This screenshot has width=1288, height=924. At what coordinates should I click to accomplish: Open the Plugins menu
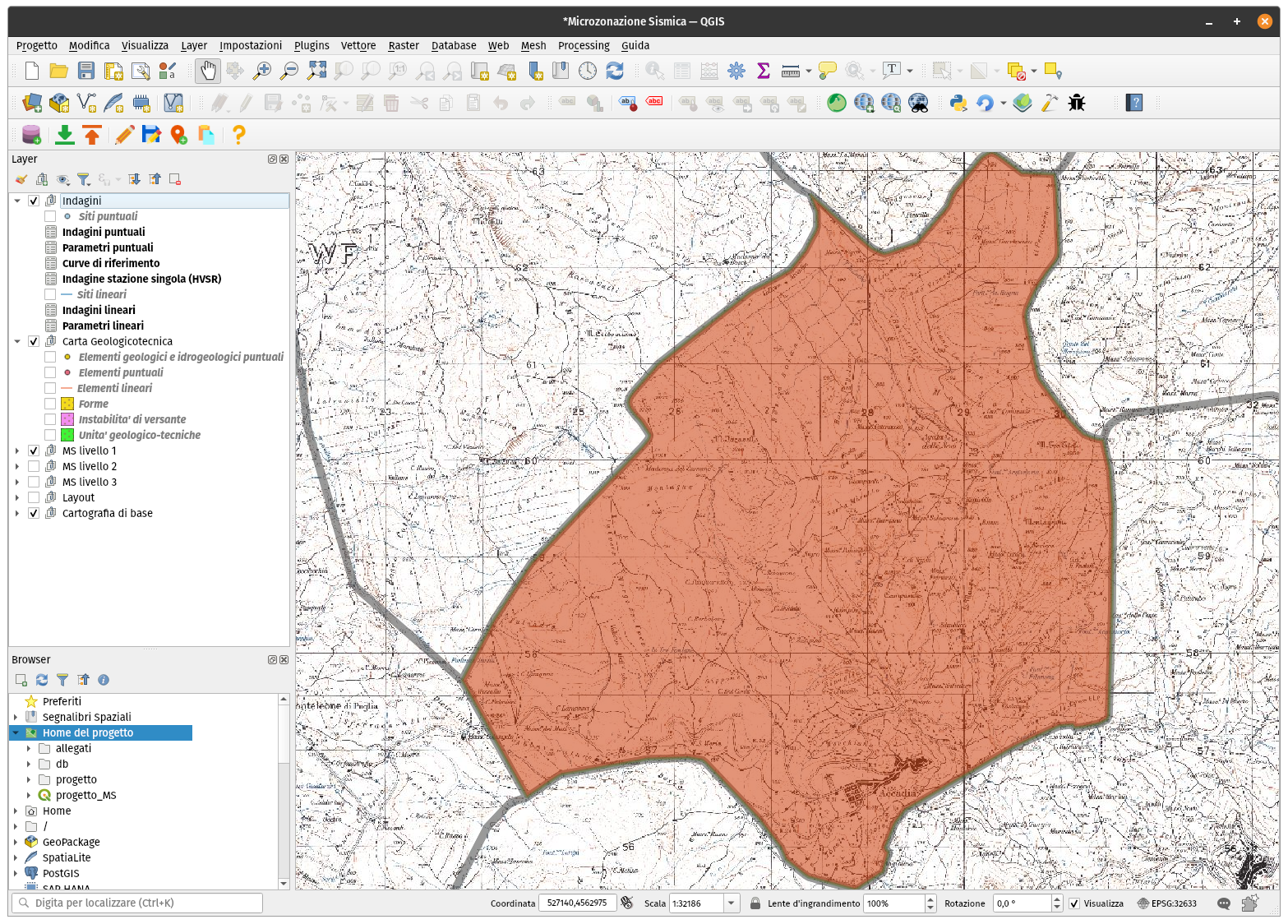pyautogui.click(x=312, y=46)
